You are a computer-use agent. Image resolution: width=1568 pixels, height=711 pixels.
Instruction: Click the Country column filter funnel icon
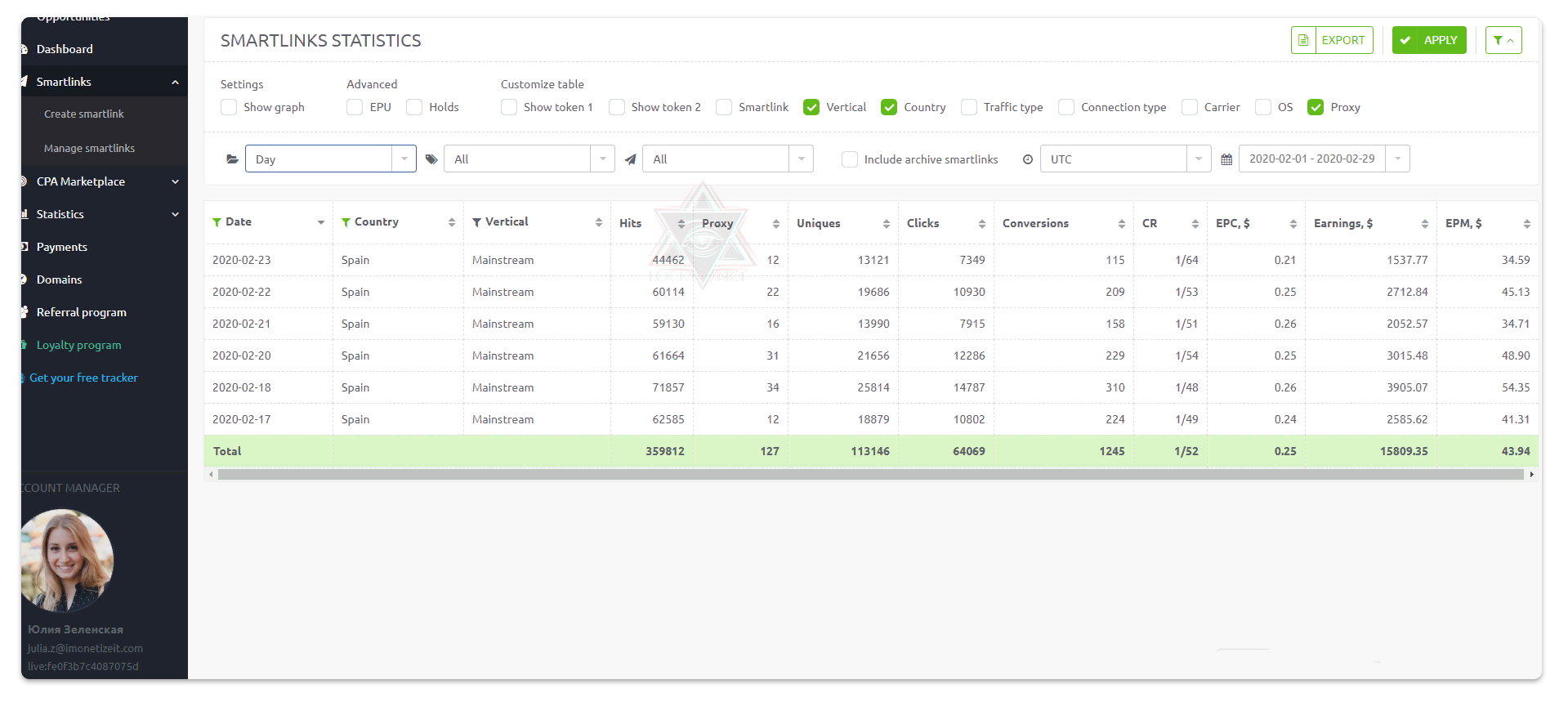pyautogui.click(x=346, y=222)
